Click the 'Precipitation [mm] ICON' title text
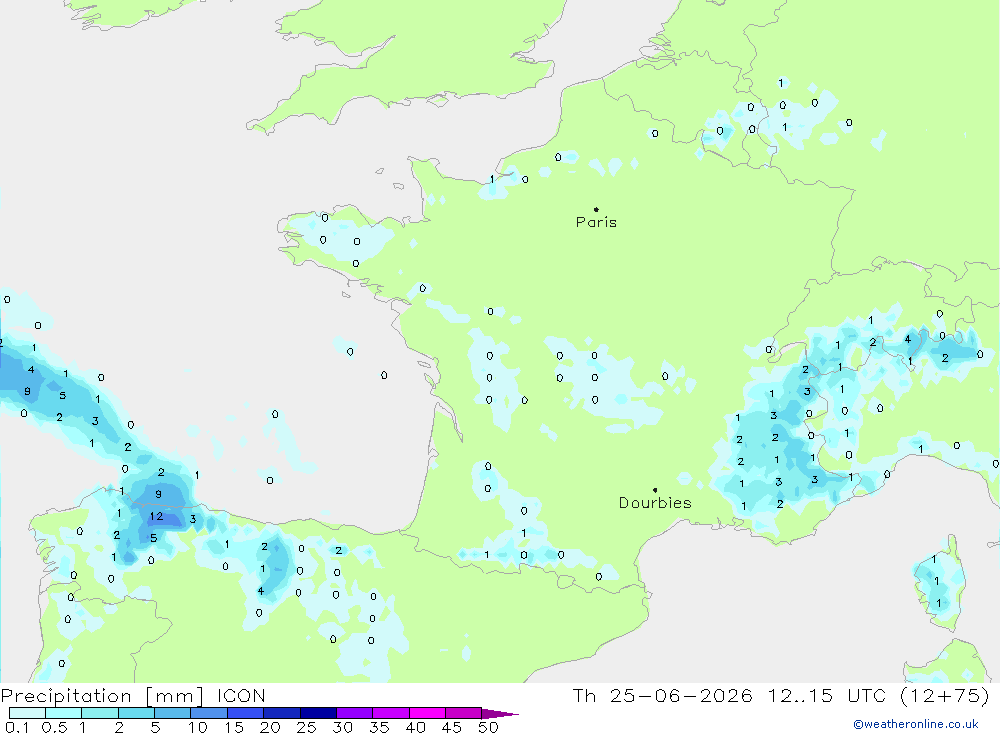This screenshot has height=733, width=1000. pyautogui.click(x=133, y=696)
